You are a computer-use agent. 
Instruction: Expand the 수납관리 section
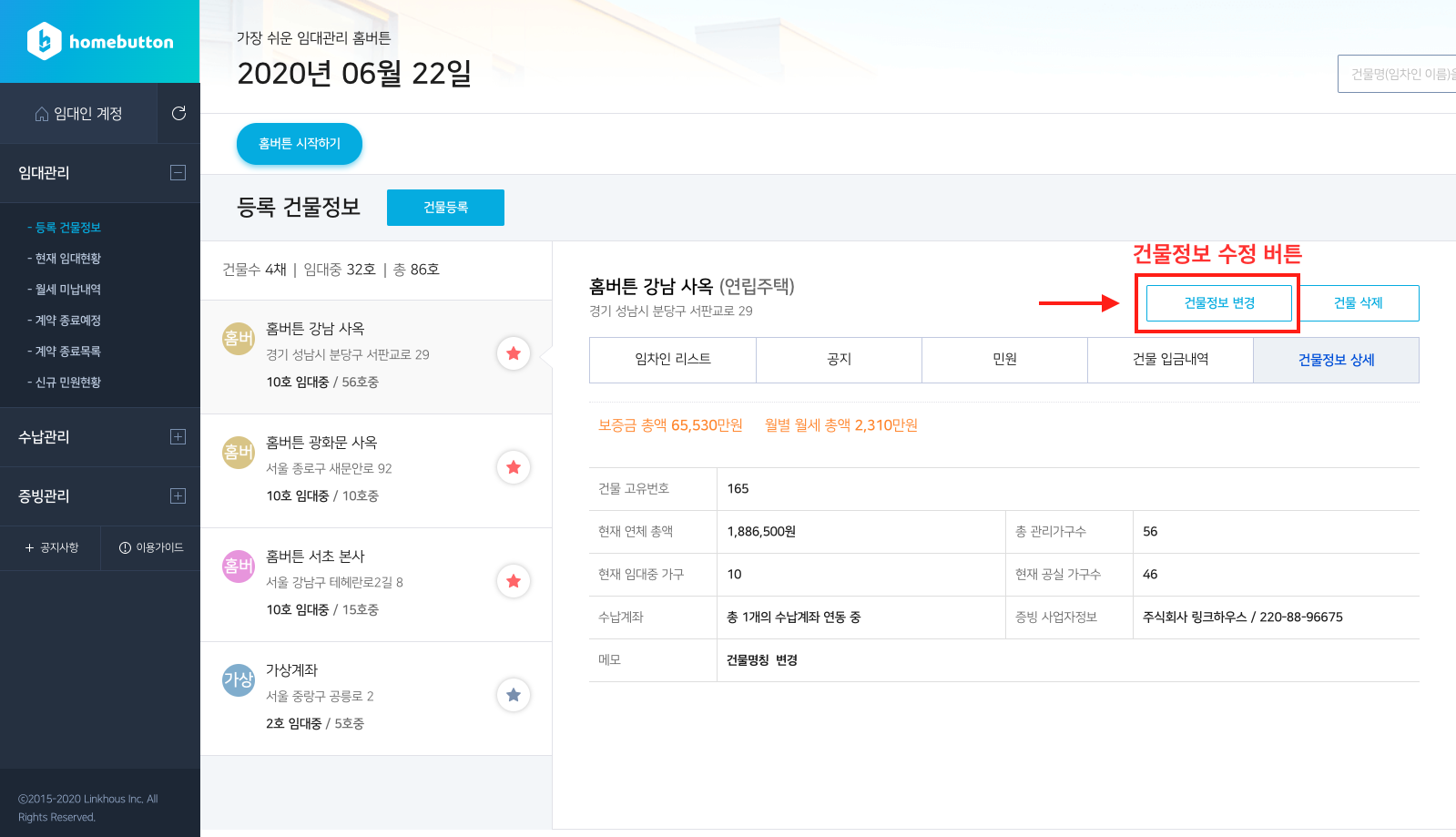178,437
